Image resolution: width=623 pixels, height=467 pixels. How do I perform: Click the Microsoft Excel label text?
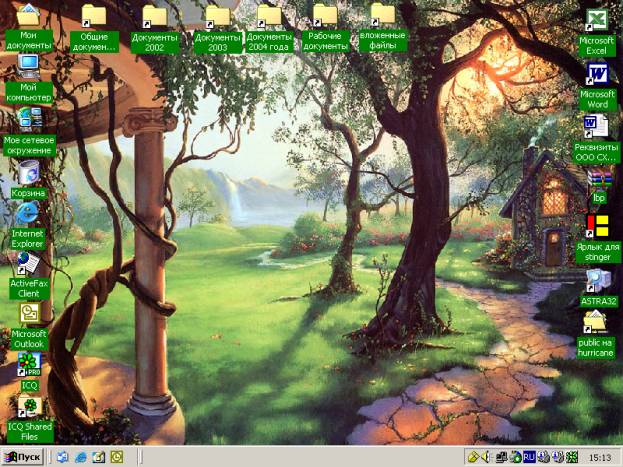pos(597,46)
